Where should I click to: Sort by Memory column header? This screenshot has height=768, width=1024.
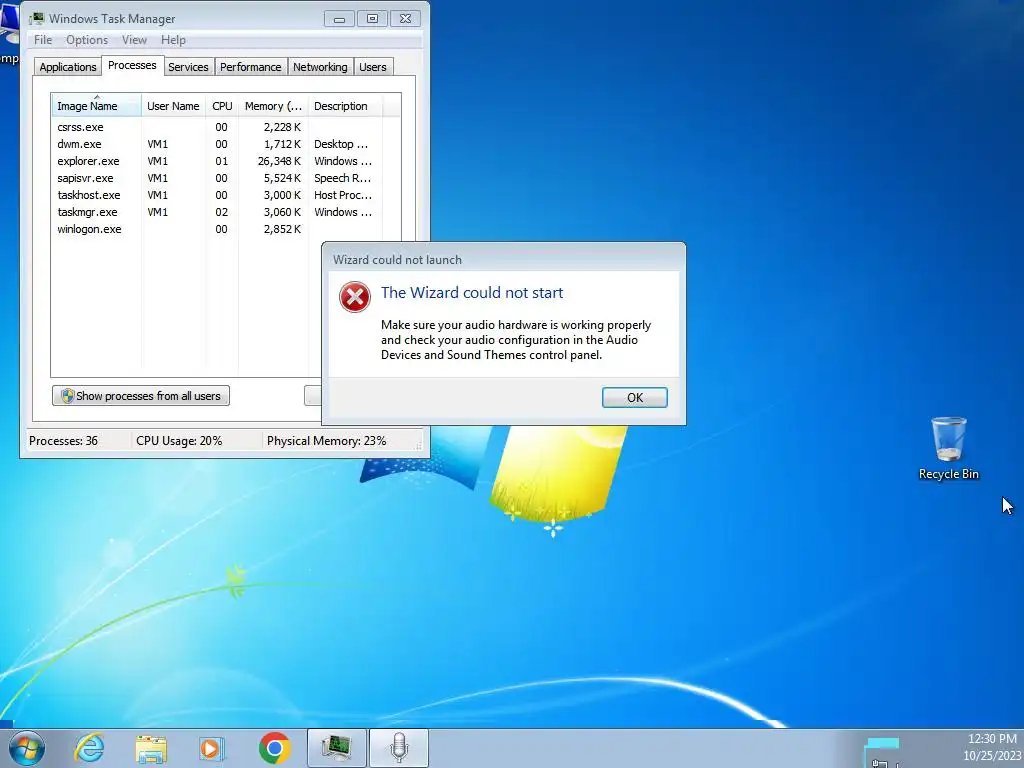point(273,106)
